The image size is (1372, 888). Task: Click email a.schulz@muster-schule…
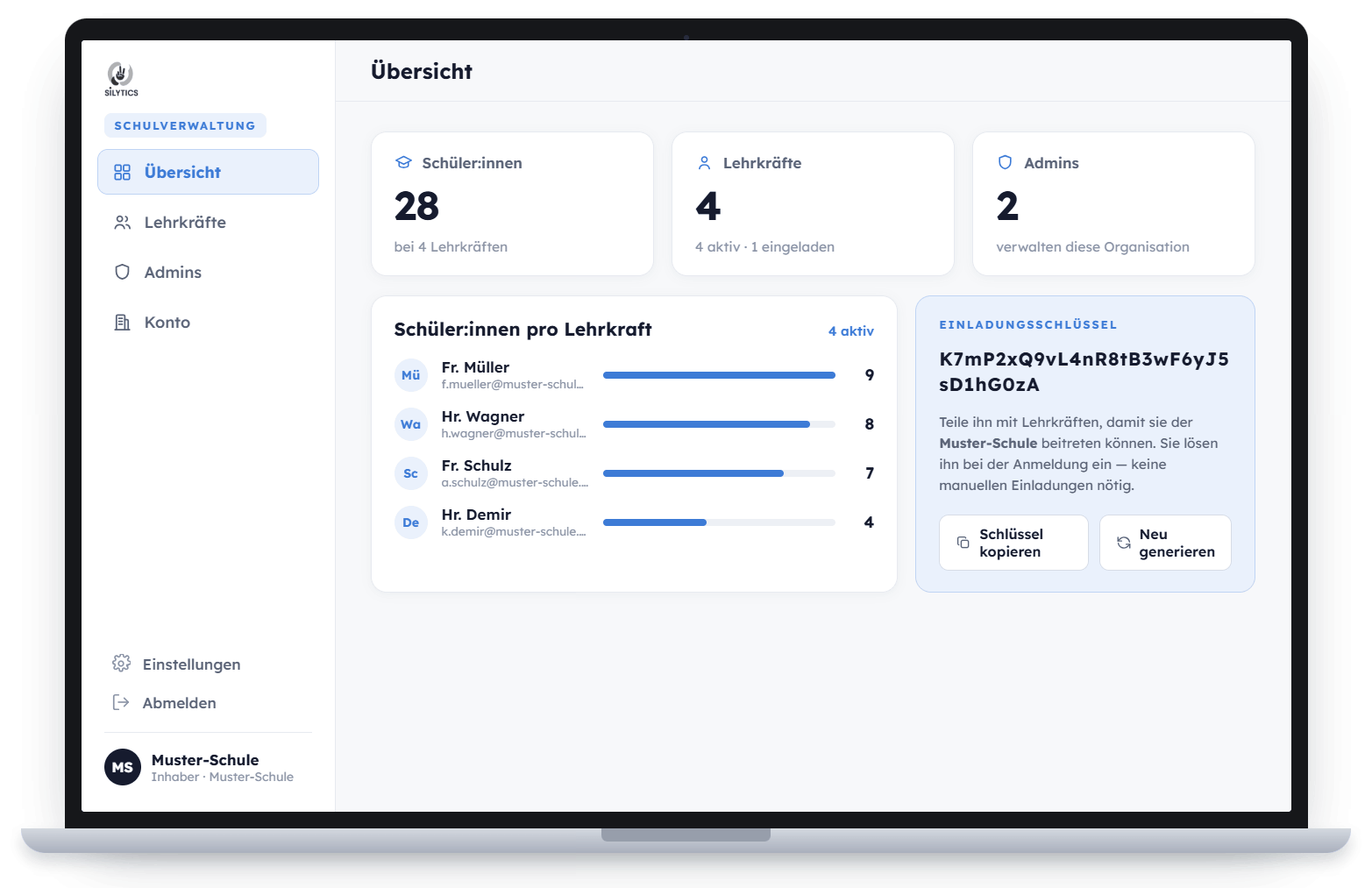tap(515, 482)
